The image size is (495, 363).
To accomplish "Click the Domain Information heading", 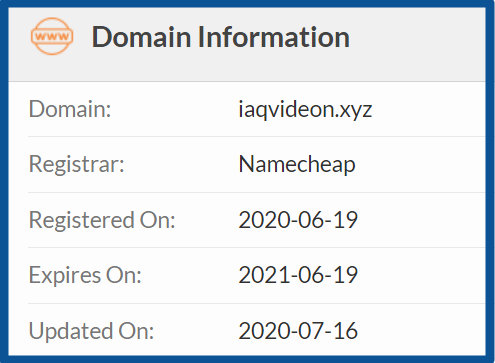I will click(x=221, y=37).
